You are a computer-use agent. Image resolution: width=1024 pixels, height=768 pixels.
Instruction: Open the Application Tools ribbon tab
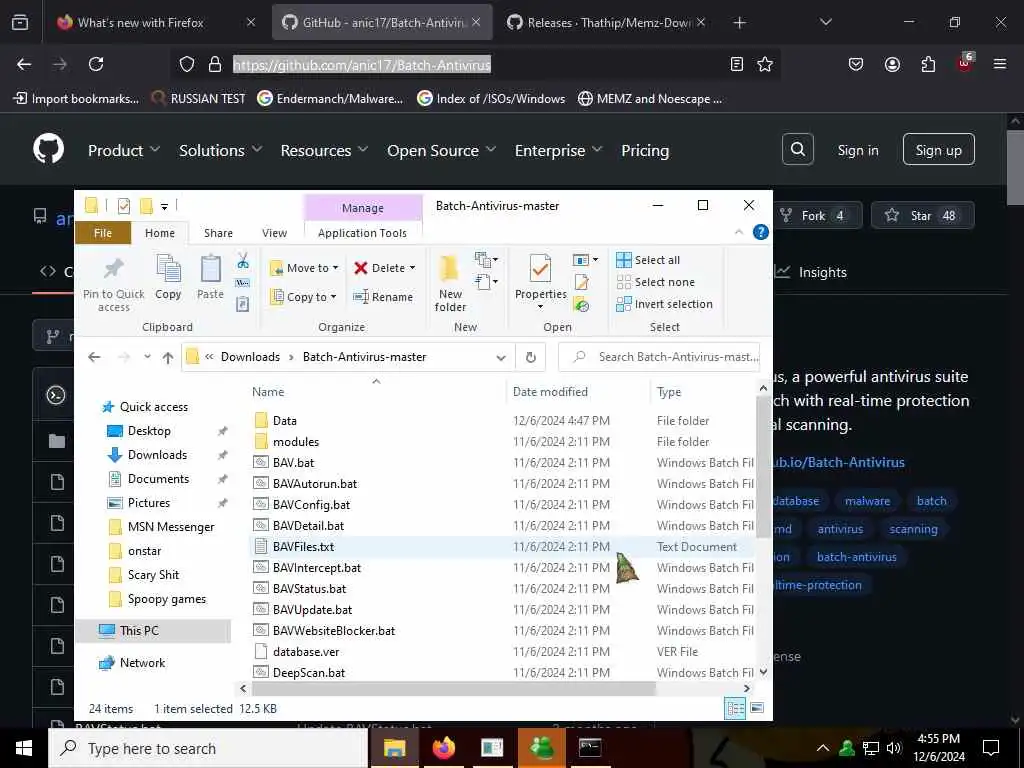pyautogui.click(x=362, y=233)
